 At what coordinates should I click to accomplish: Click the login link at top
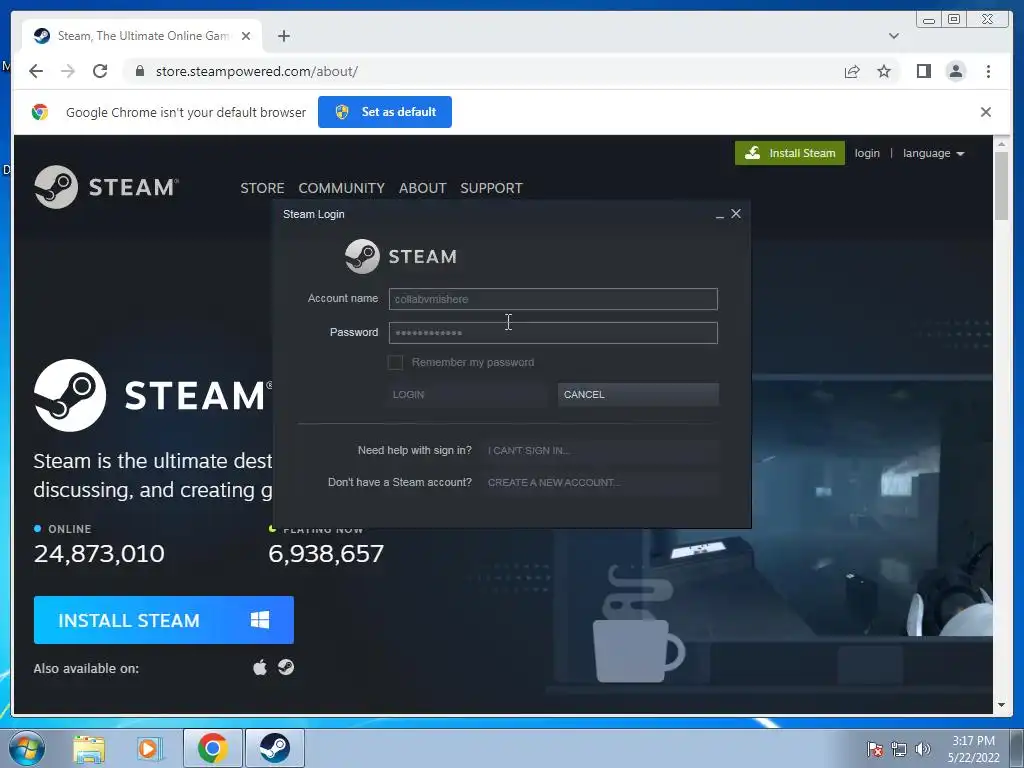coord(867,153)
